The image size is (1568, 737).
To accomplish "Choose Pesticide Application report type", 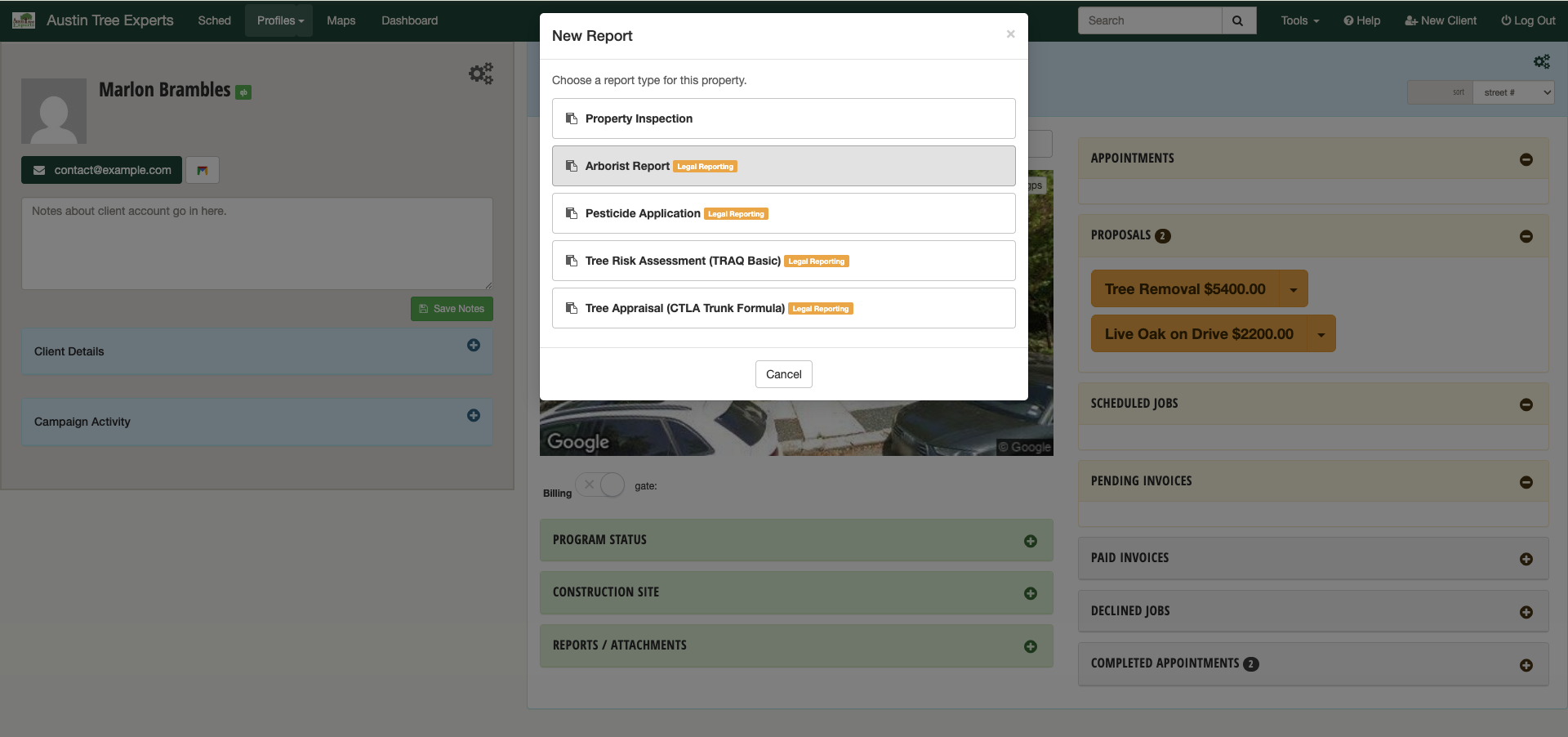I will (784, 213).
